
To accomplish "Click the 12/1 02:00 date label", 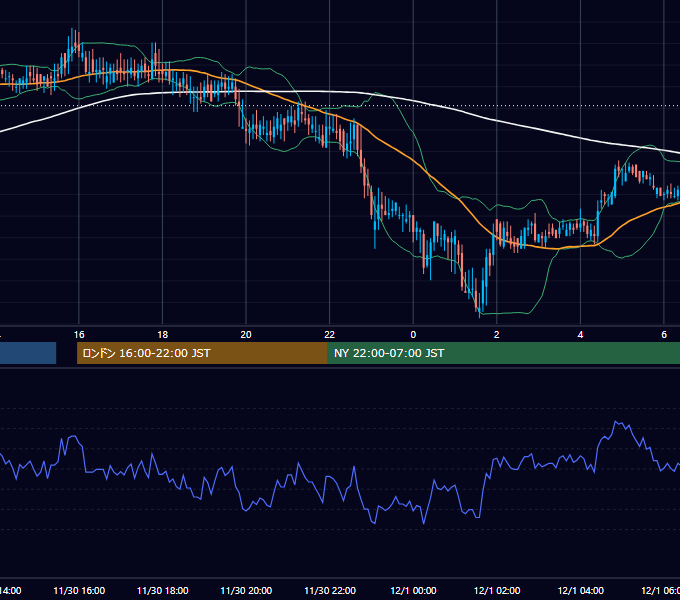I will click(x=497, y=590).
